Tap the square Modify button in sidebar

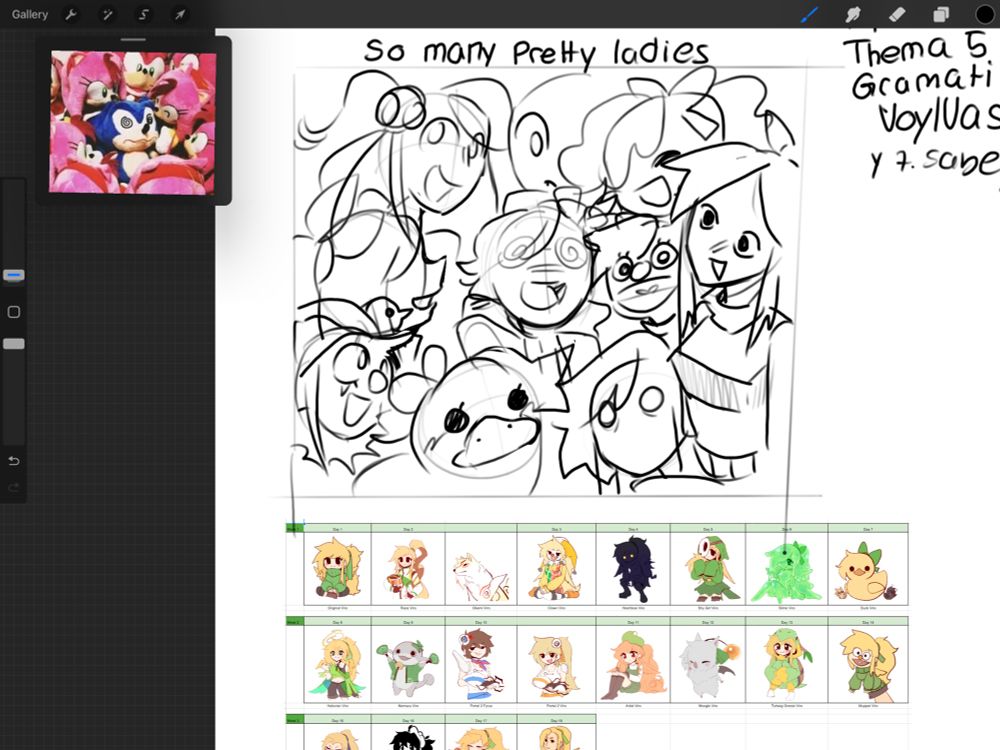coord(13,312)
